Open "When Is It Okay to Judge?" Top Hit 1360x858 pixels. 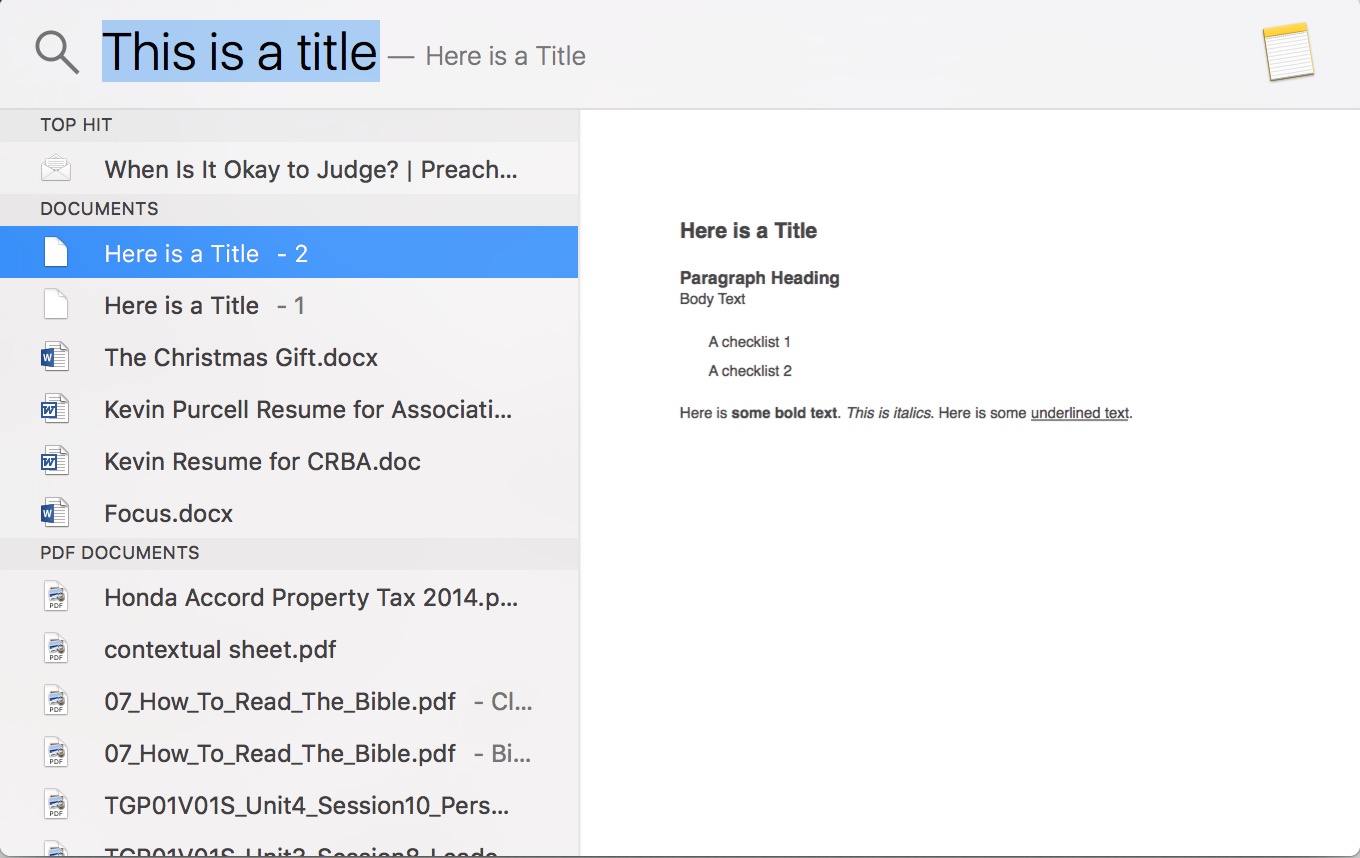310,169
